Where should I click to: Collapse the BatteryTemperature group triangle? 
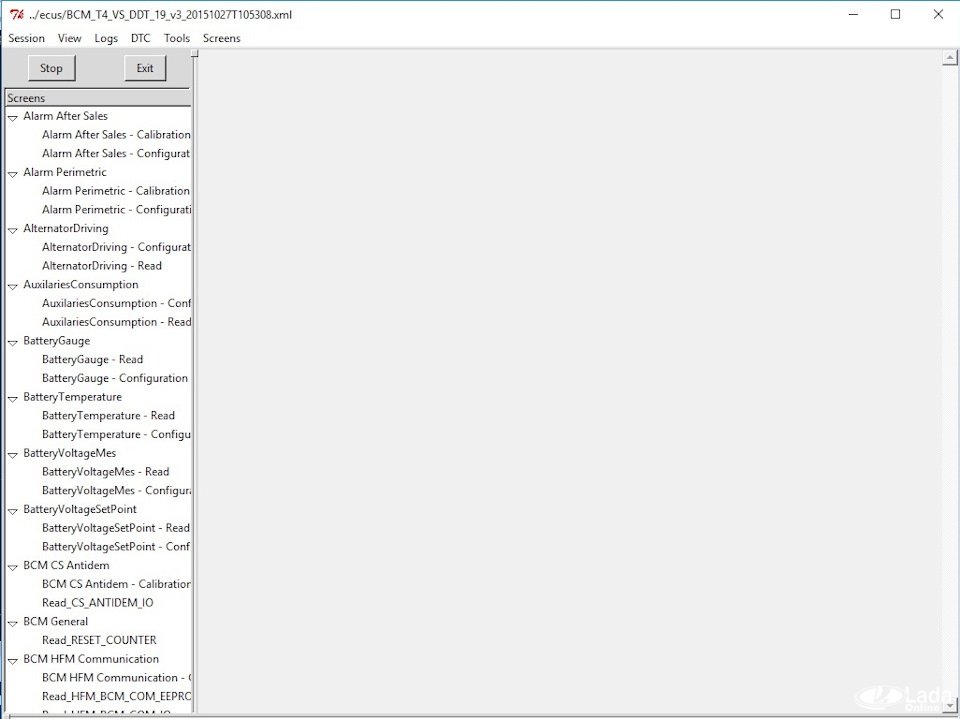point(12,398)
